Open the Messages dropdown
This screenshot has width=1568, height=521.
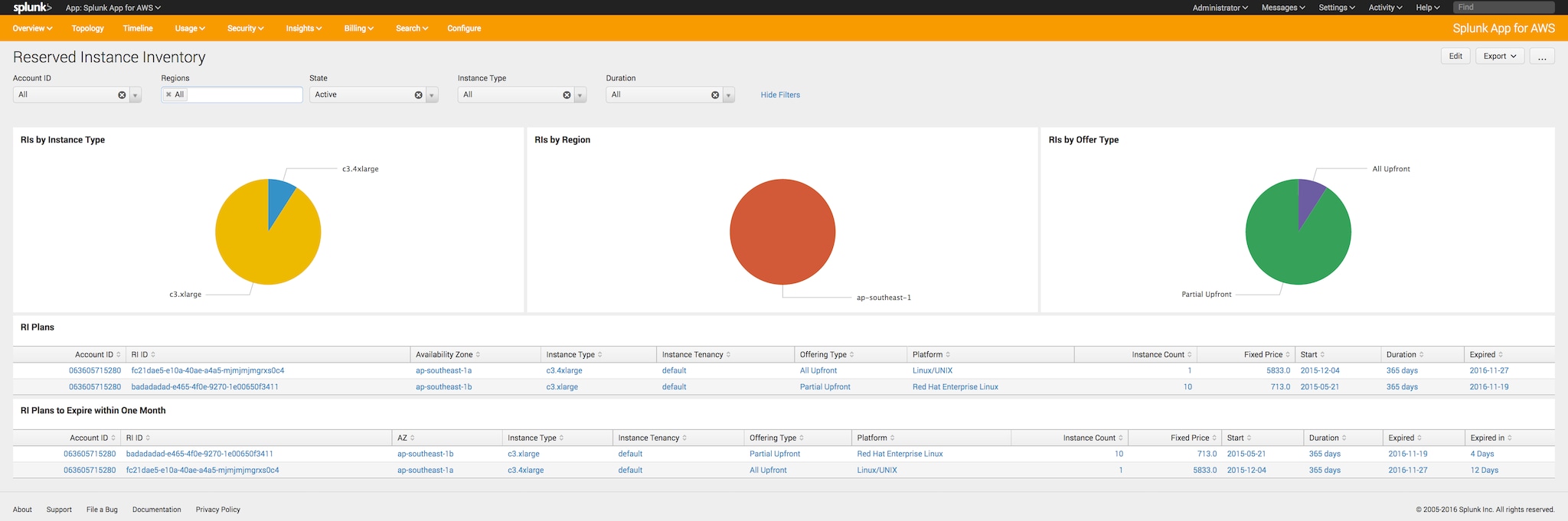tap(1283, 8)
